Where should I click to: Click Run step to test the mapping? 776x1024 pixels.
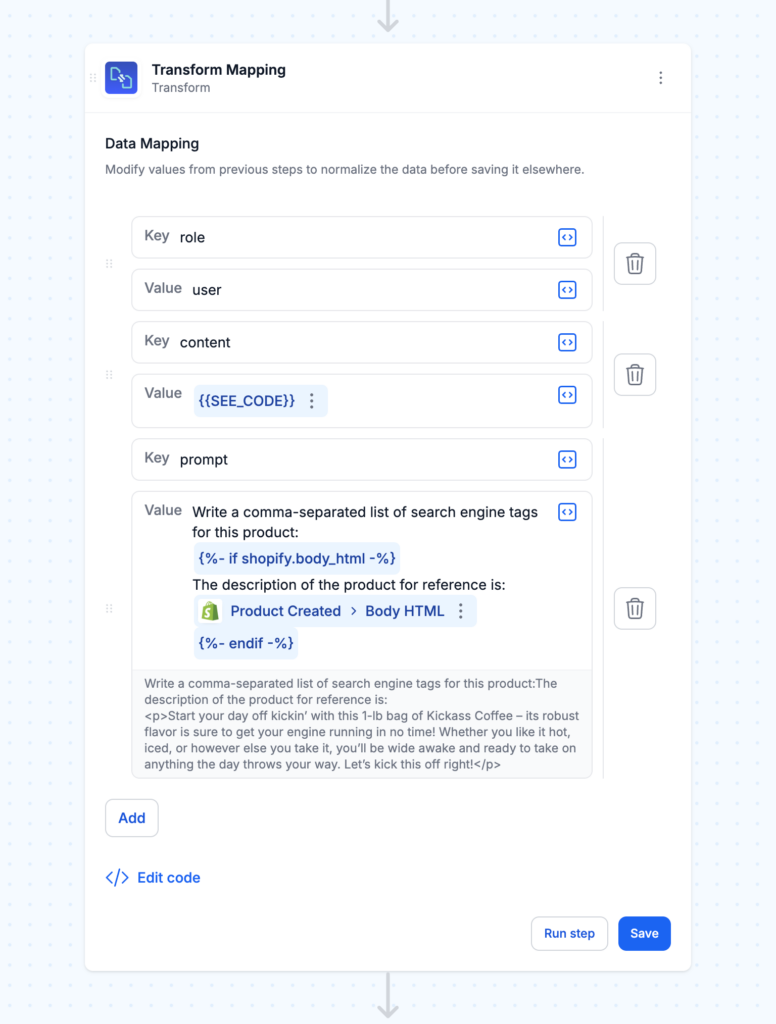(569, 933)
